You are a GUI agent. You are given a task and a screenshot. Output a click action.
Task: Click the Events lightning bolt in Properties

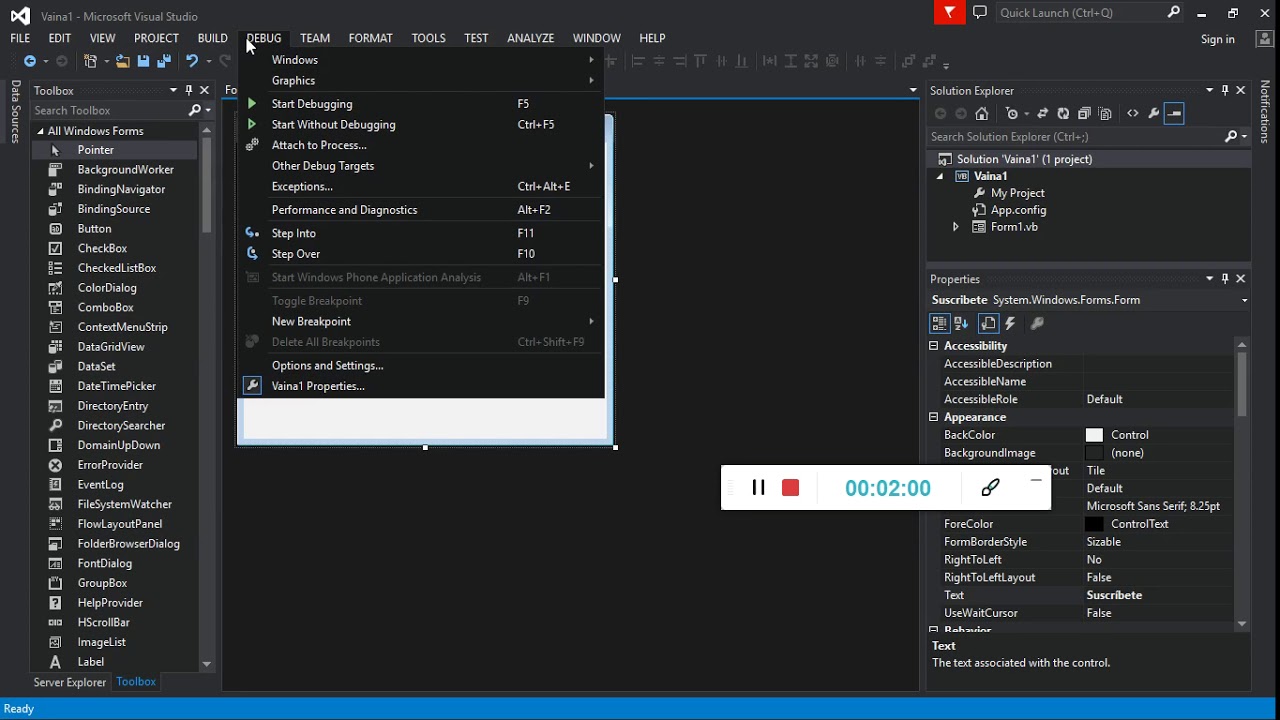(x=1010, y=323)
